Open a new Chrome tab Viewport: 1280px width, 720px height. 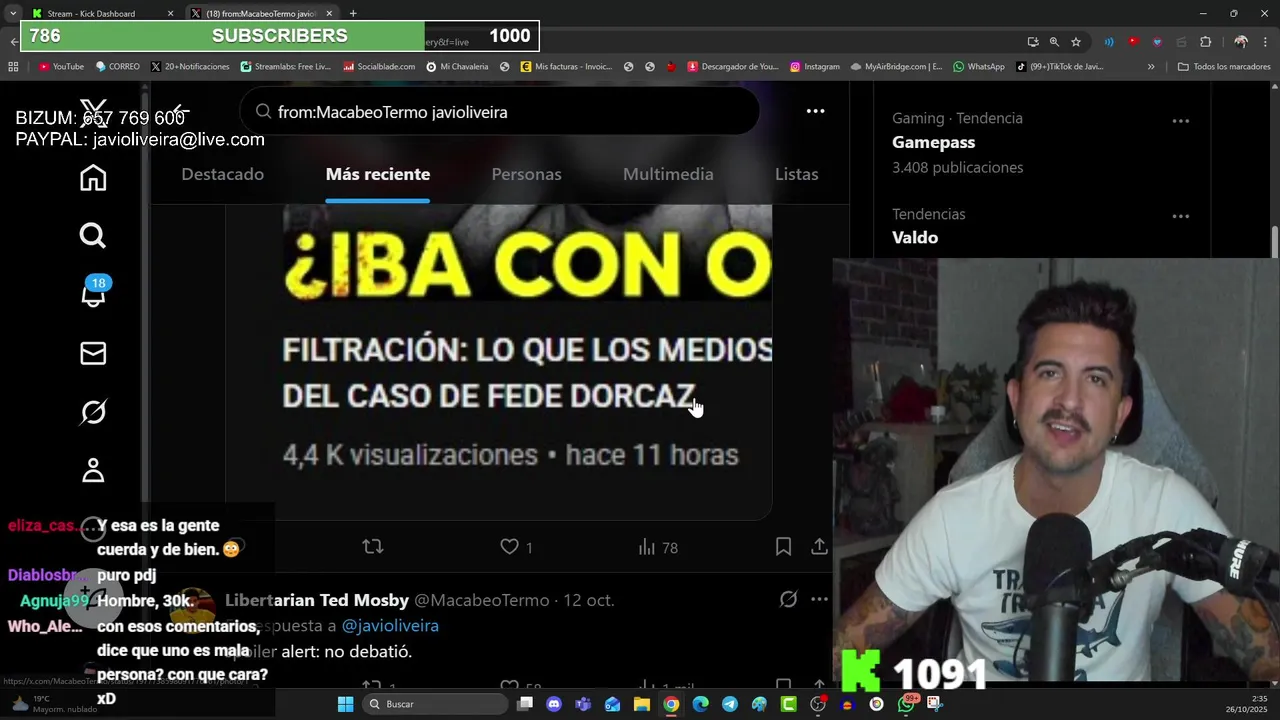(x=353, y=13)
